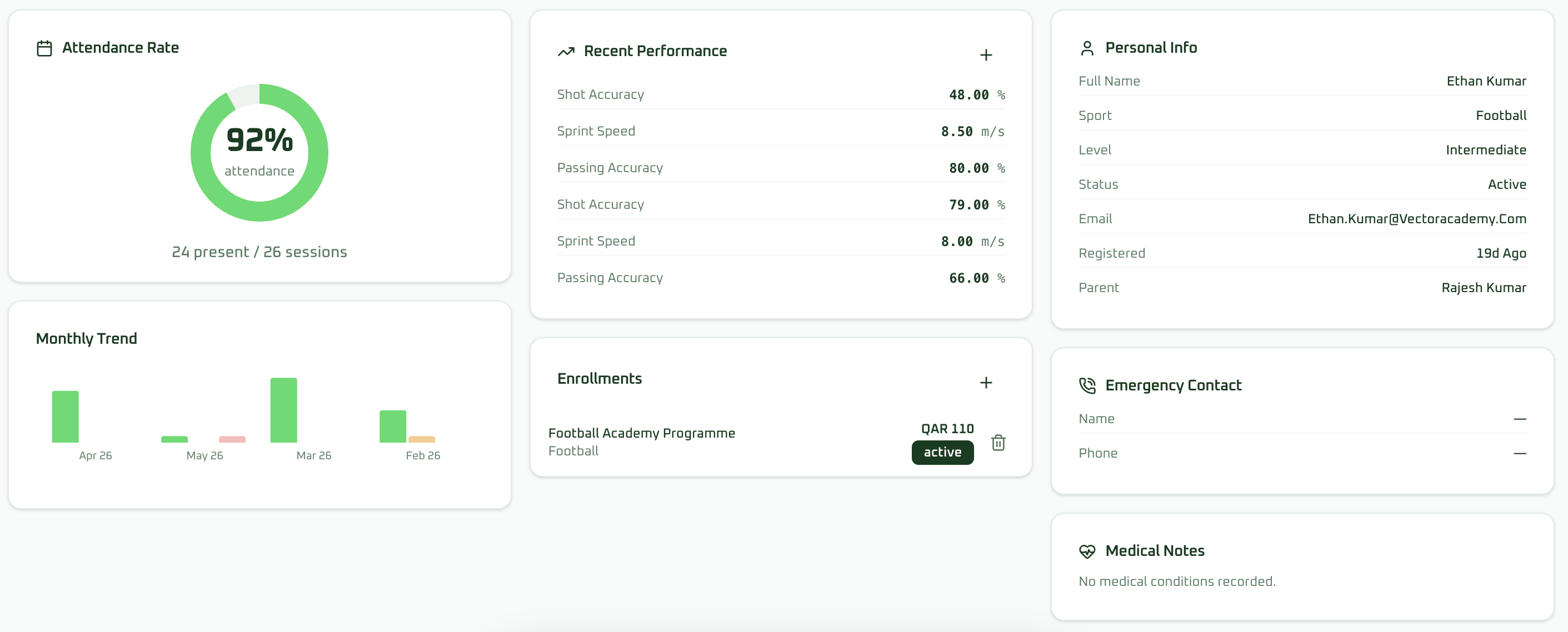This screenshot has width=1568, height=632.
Task: Select the 8.00 m/s Sprint Speed row
Action: [781, 242]
